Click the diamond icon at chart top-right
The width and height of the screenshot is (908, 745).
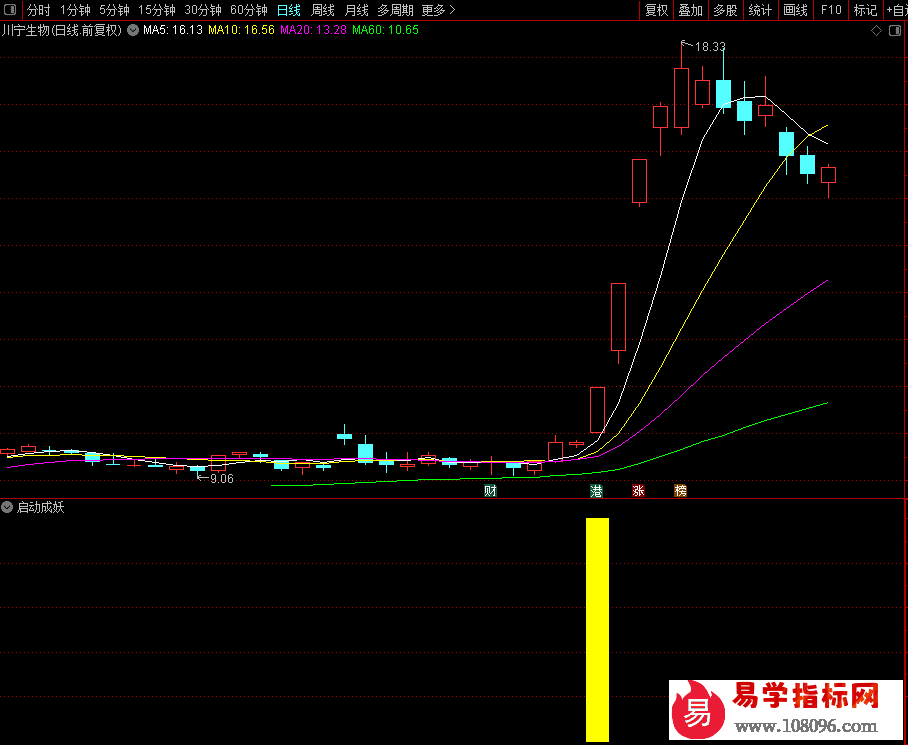pos(876,30)
